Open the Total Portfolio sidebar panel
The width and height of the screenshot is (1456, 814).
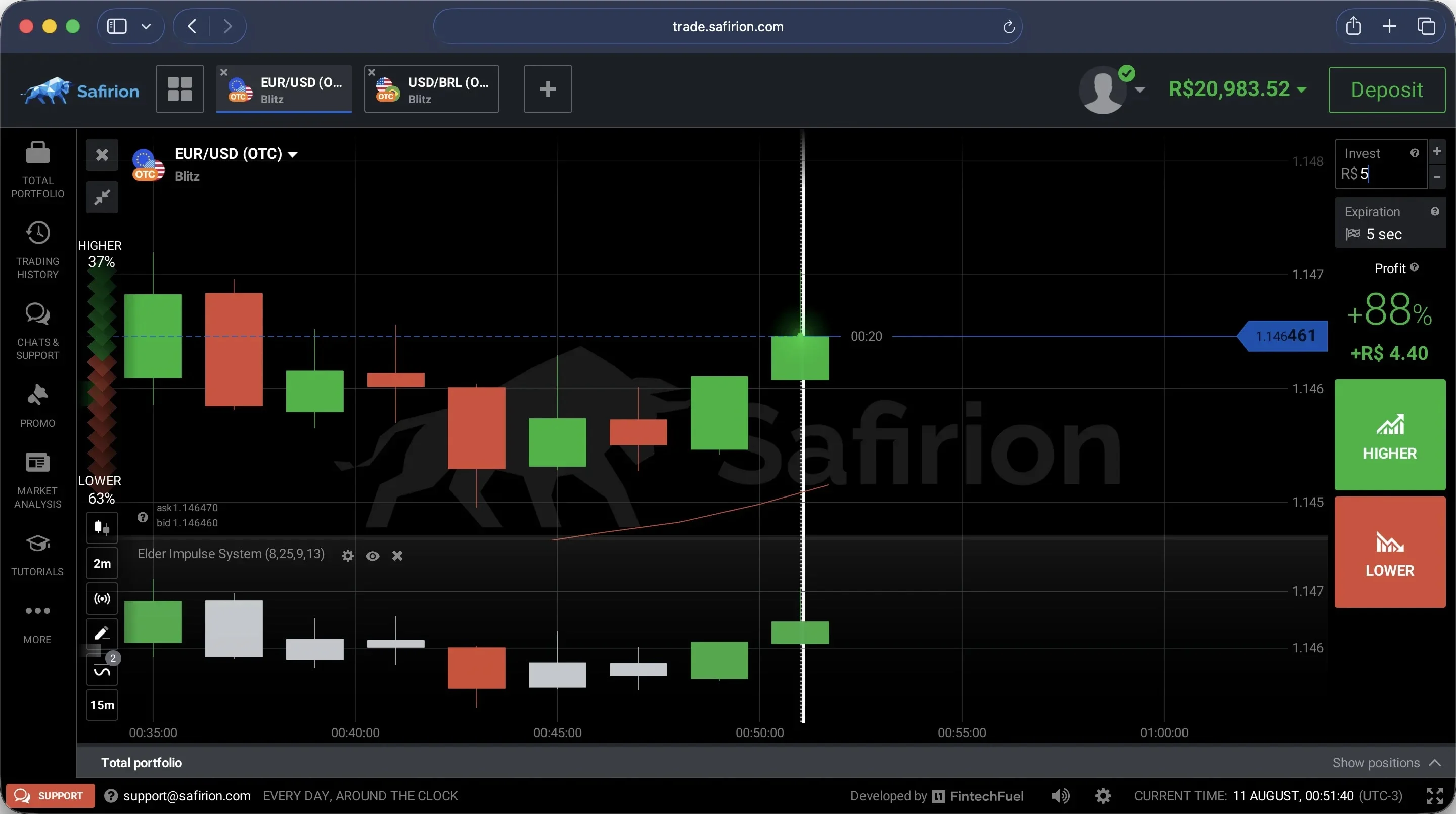point(38,169)
